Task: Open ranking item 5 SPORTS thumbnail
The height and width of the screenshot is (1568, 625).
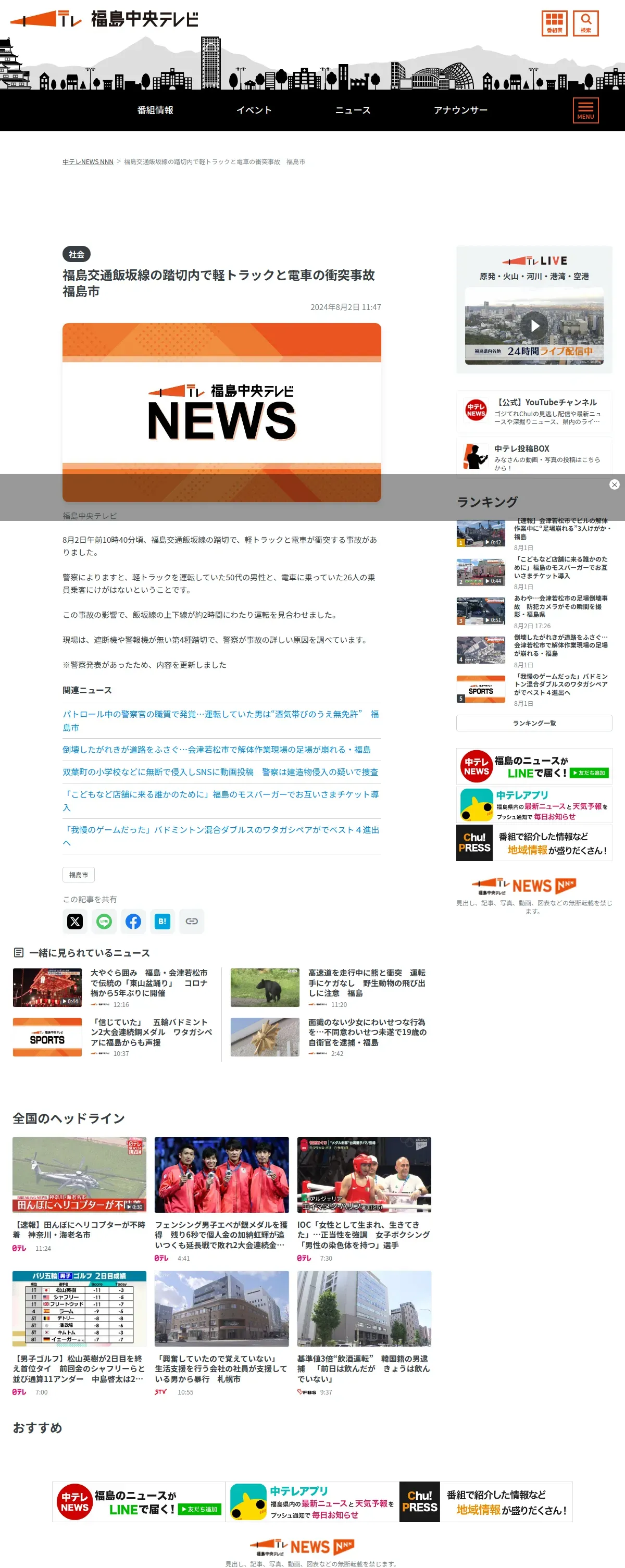Action: point(481,689)
